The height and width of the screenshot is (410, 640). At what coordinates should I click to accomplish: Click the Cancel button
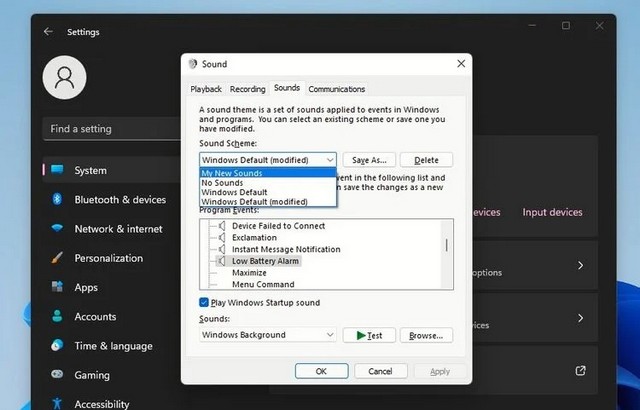pos(380,371)
